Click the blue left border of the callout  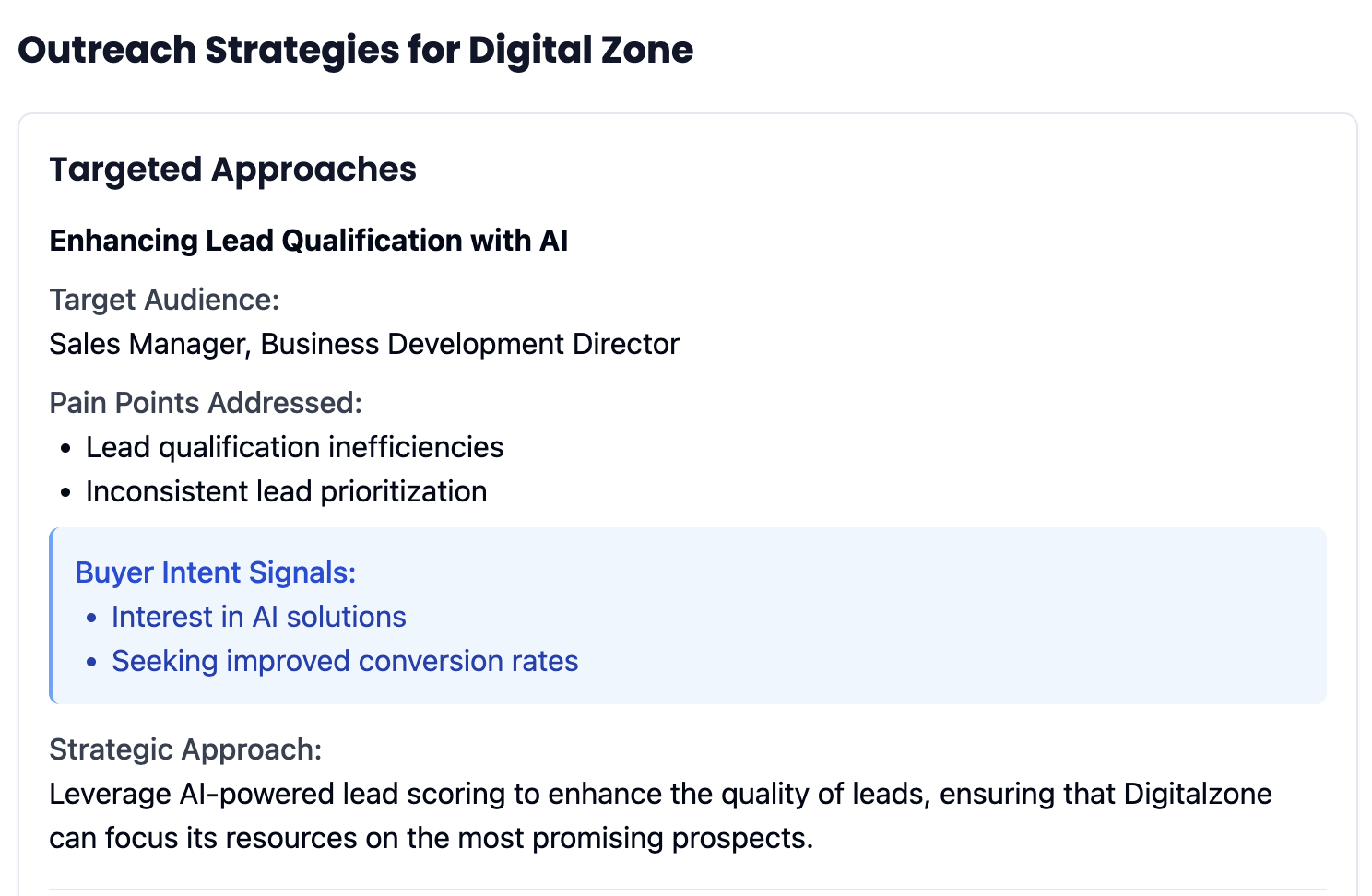52,616
